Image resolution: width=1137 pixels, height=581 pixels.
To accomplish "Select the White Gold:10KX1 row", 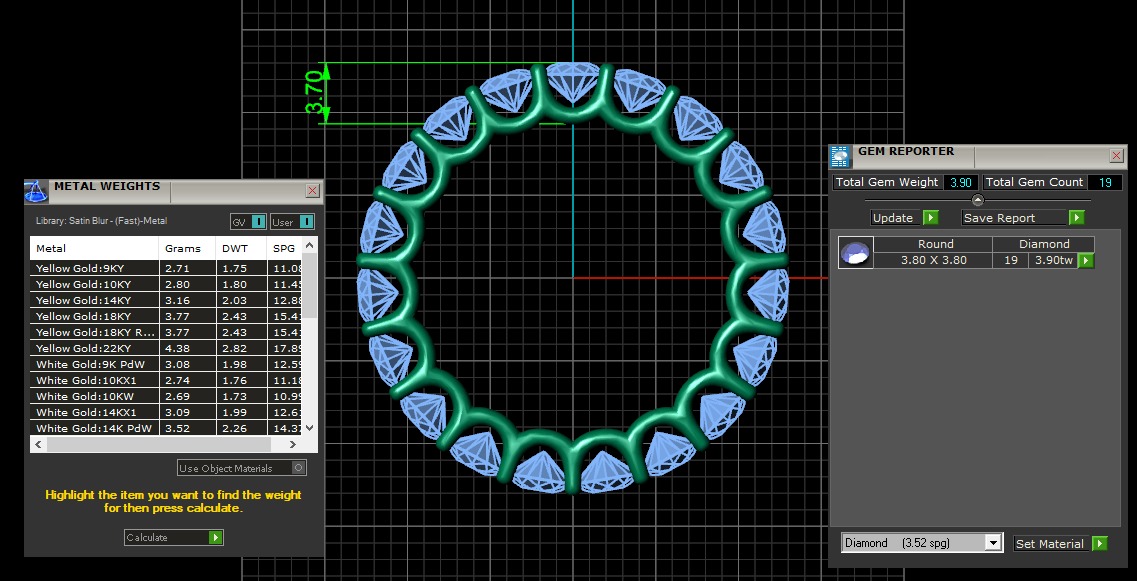I will pos(165,380).
